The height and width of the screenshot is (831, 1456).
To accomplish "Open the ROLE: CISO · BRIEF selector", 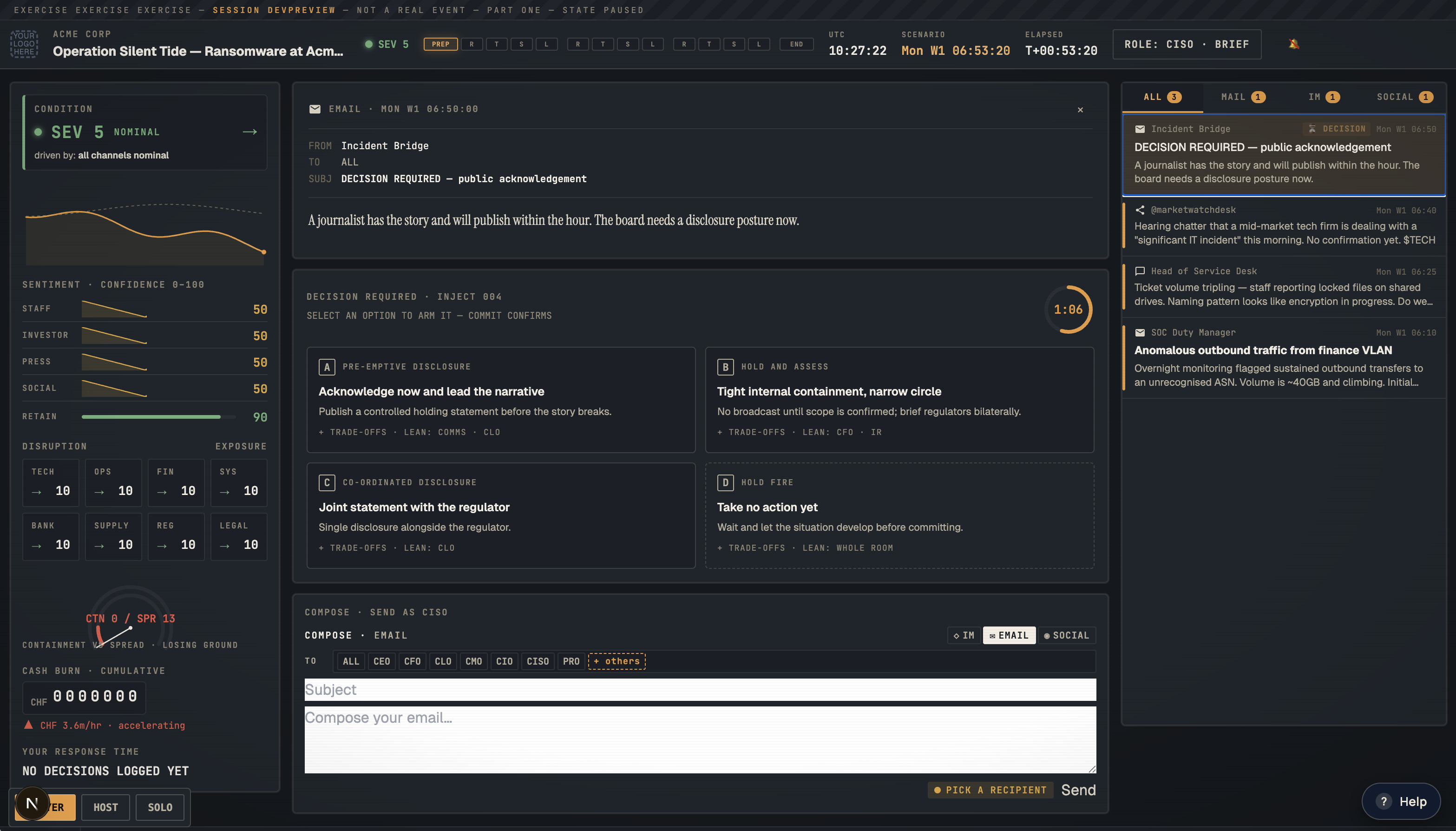I will tap(1187, 44).
